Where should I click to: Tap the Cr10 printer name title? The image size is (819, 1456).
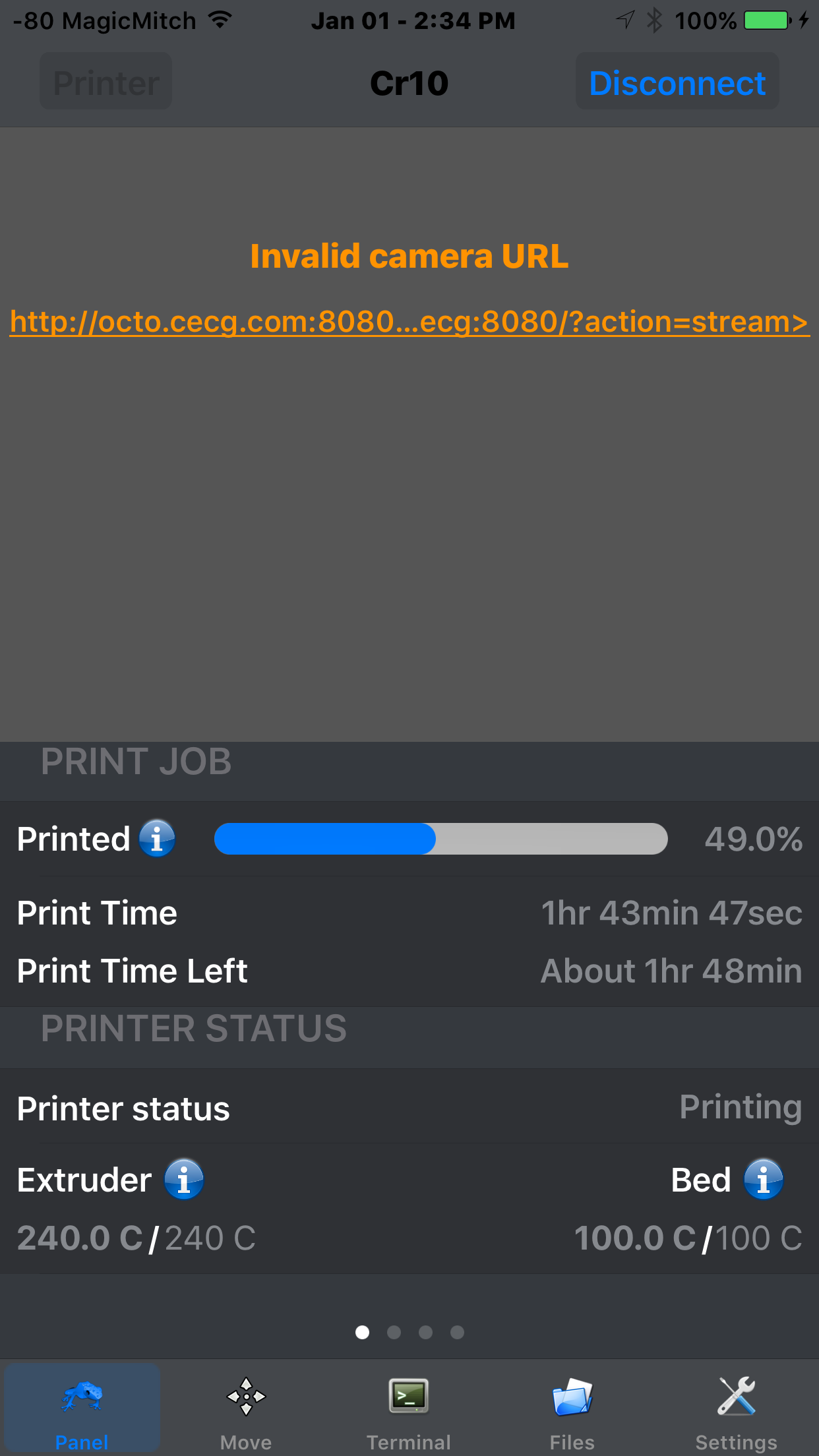(x=409, y=82)
